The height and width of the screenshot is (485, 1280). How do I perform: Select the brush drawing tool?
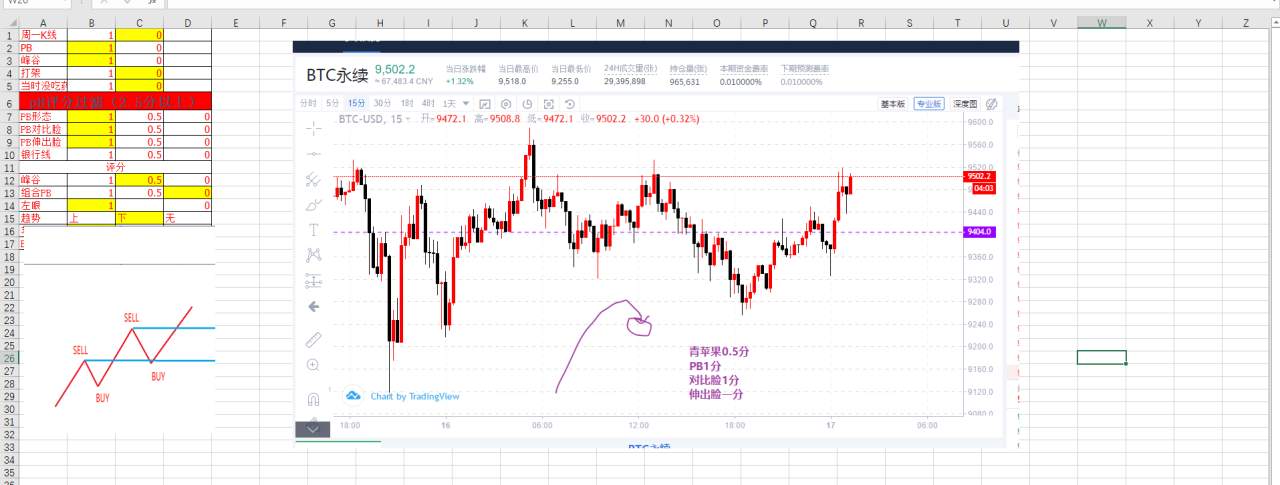pos(313,204)
